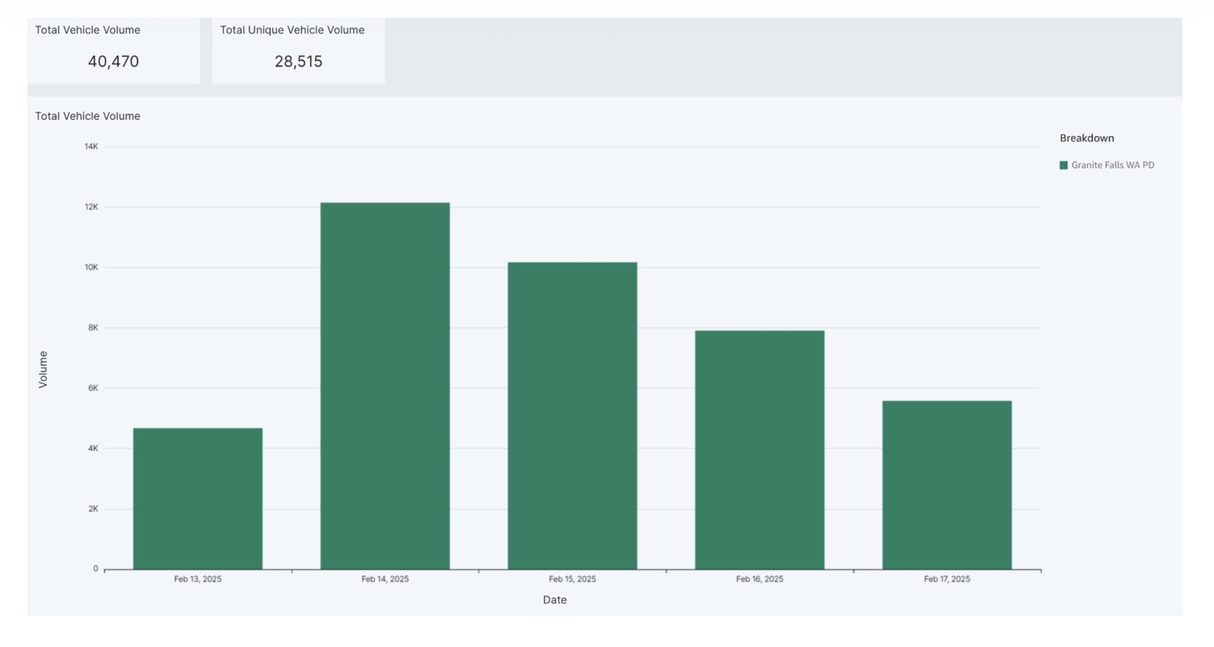Click the green Granite Falls legend swatch
Image resolution: width=1214 pixels, height=647 pixels.
[x=1063, y=165]
